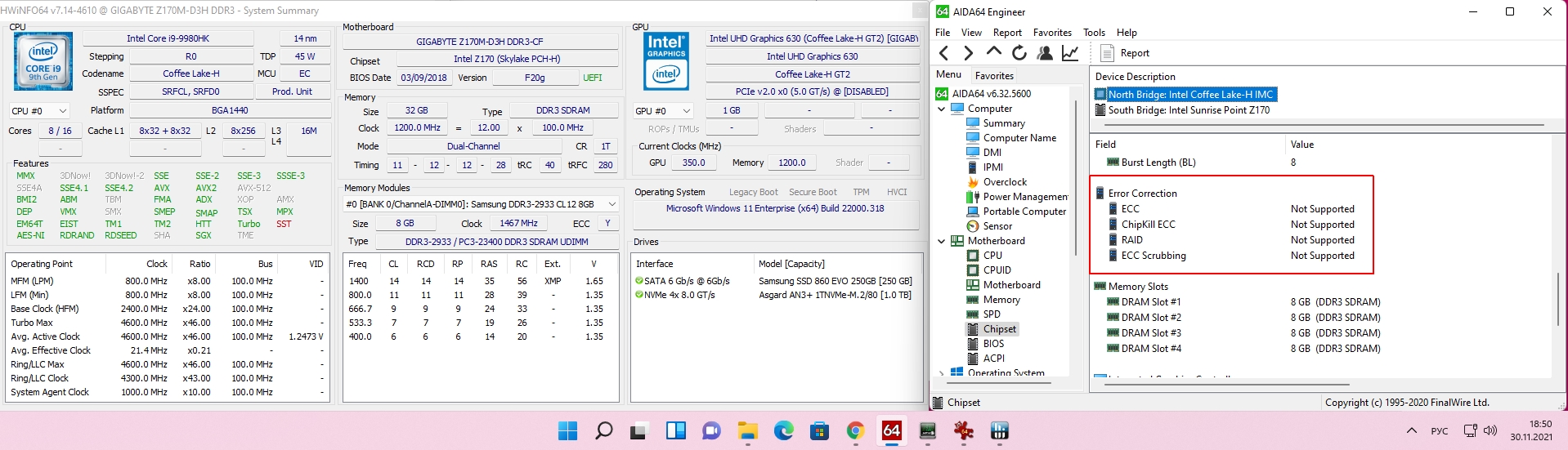1568x450 pixels.
Task: Open the CPU #0 selector dropdown in HWiNFO
Action: [x=39, y=111]
